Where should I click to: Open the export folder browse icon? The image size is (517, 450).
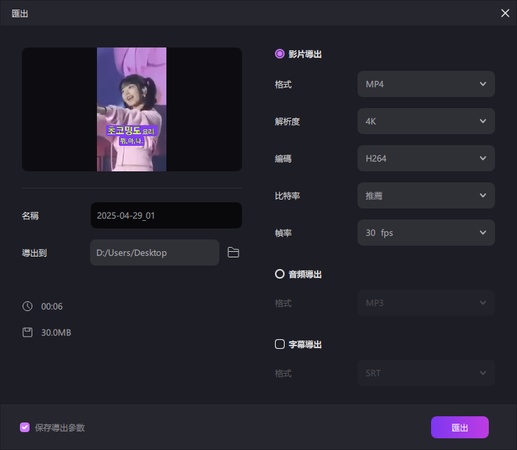tap(233, 253)
